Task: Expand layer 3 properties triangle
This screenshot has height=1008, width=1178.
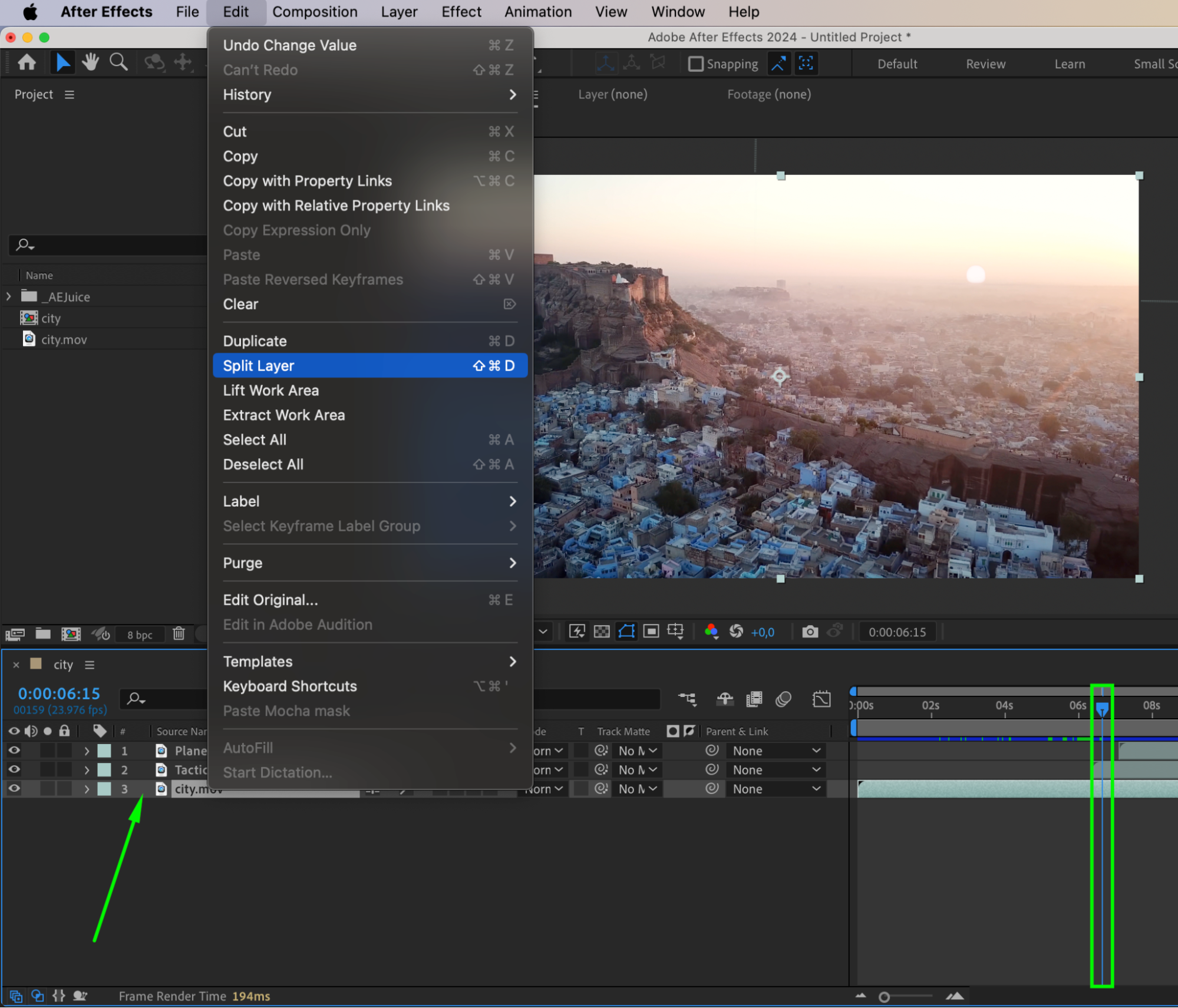Action: [x=87, y=789]
